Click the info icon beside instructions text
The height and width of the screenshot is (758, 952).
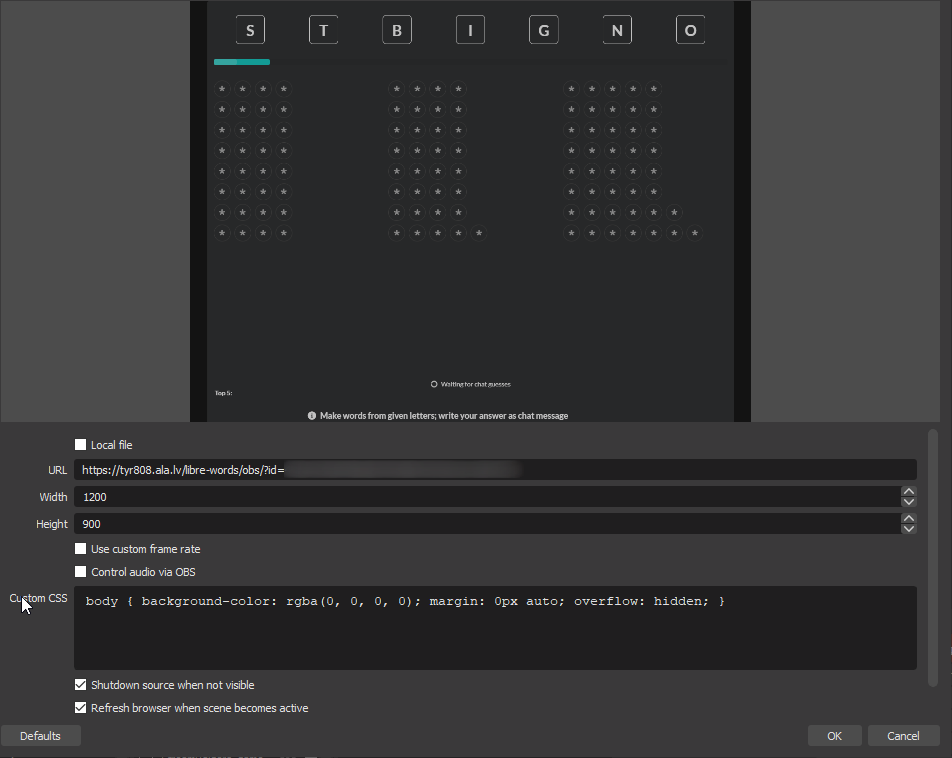click(x=312, y=415)
